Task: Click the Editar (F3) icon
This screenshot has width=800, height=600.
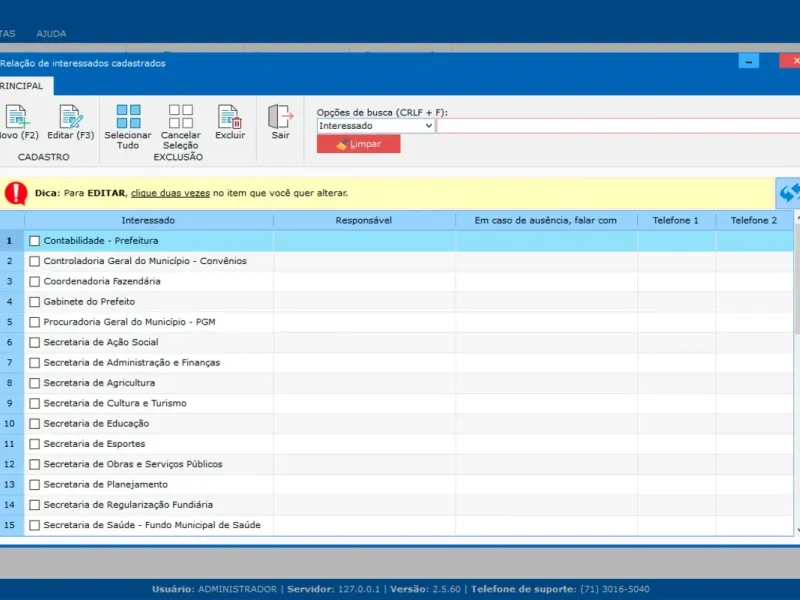Action: pos(70,117)
